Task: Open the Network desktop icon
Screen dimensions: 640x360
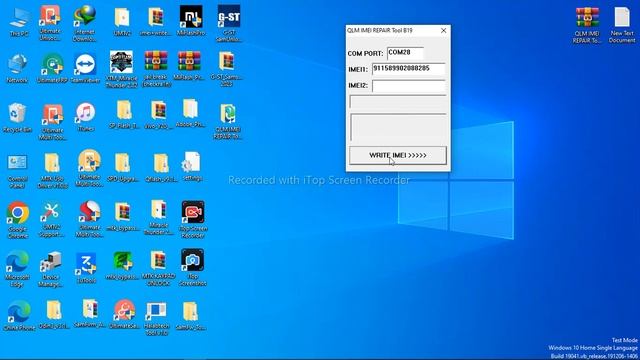Action: (x=18, y=69)
